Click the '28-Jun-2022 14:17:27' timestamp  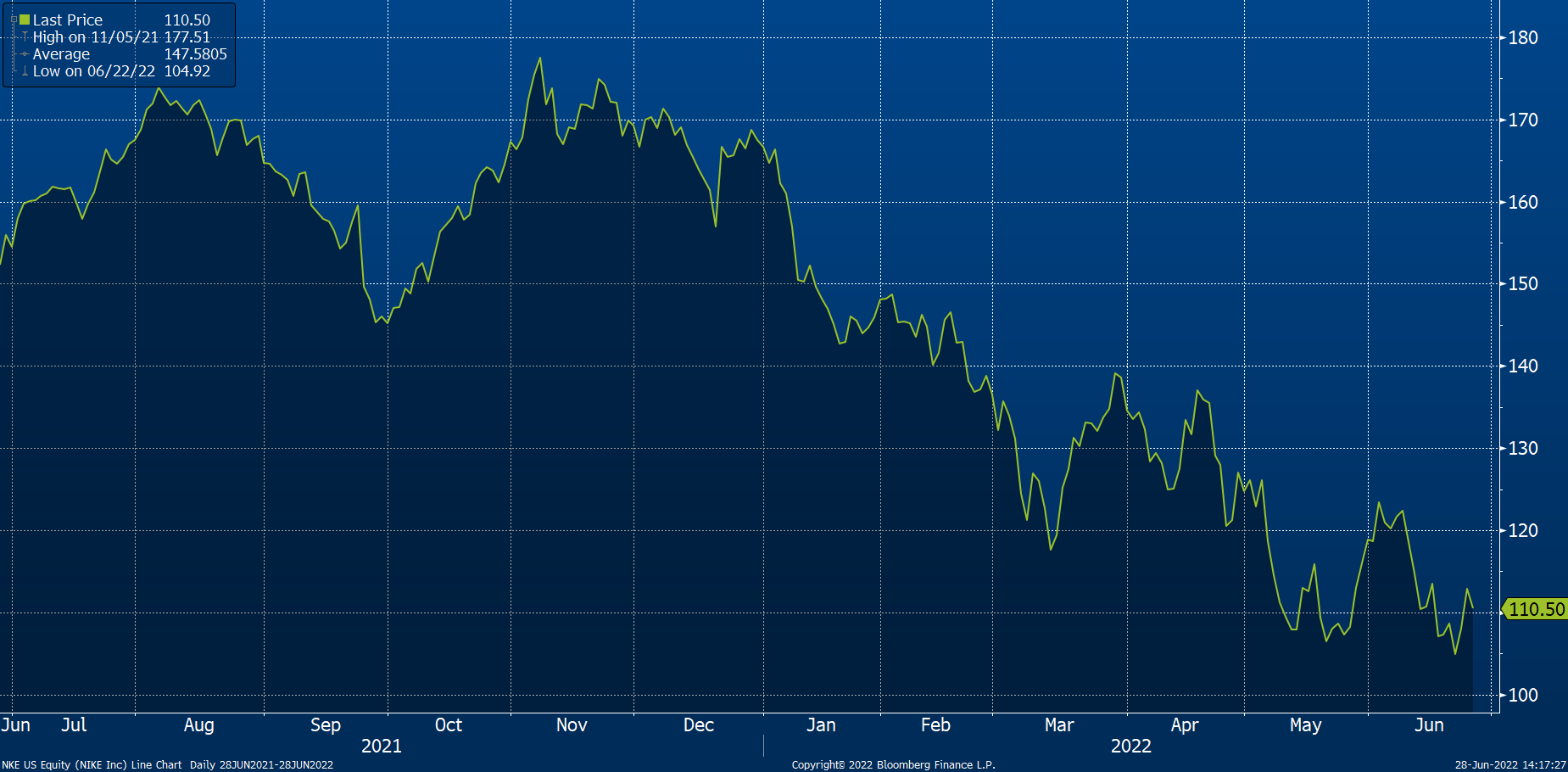[1510, 765]
